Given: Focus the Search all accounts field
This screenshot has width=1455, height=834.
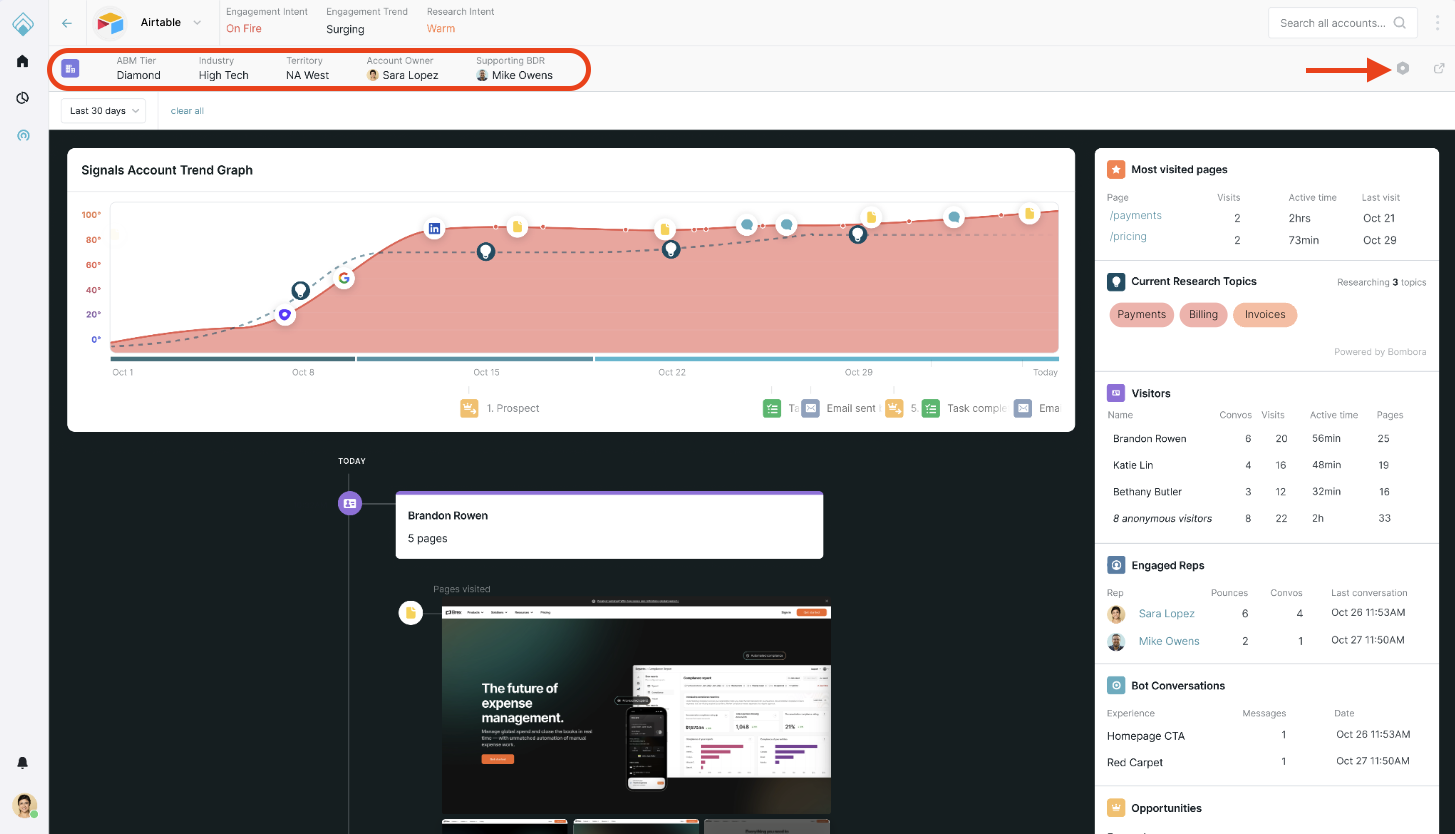Looking at the screenshot, I should pos(1343,22).
